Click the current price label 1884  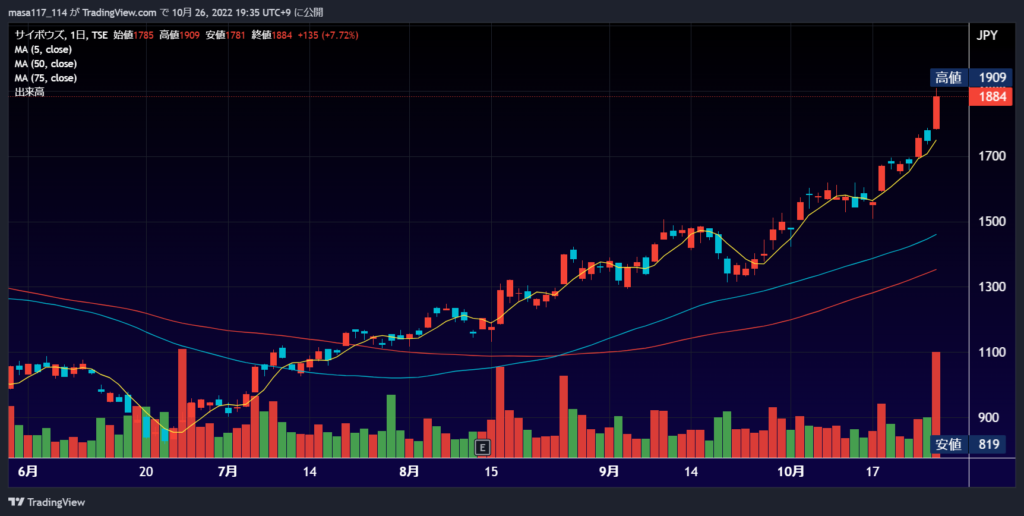(991, 97)
